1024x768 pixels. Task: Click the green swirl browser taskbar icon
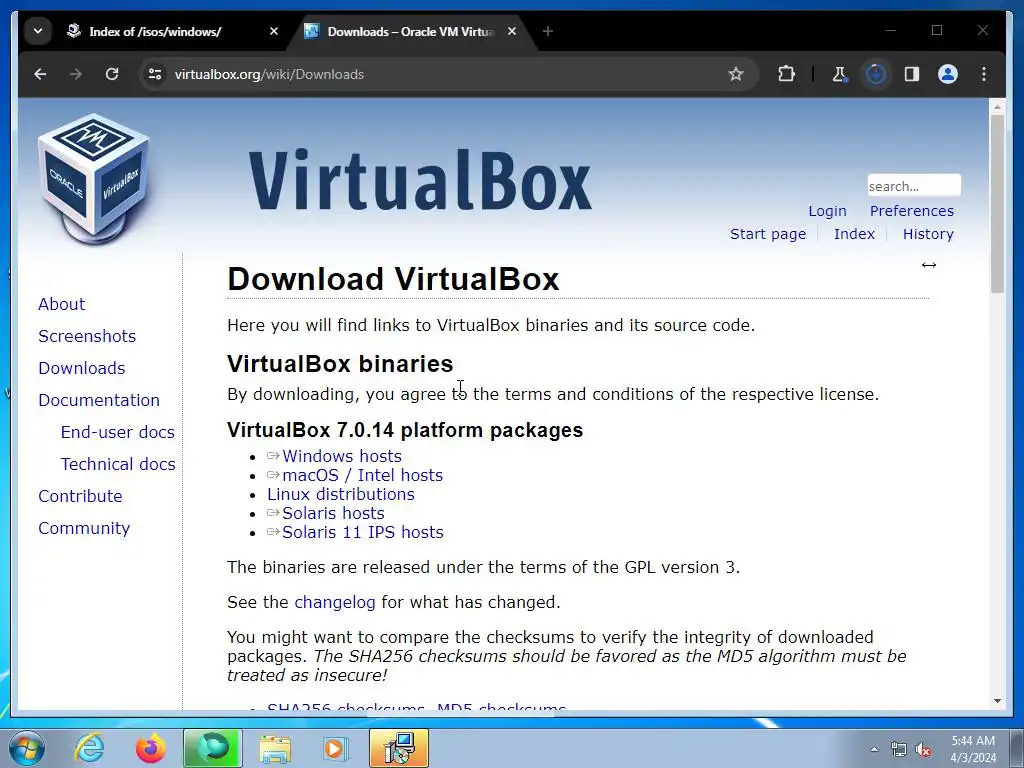coord(213,748)
